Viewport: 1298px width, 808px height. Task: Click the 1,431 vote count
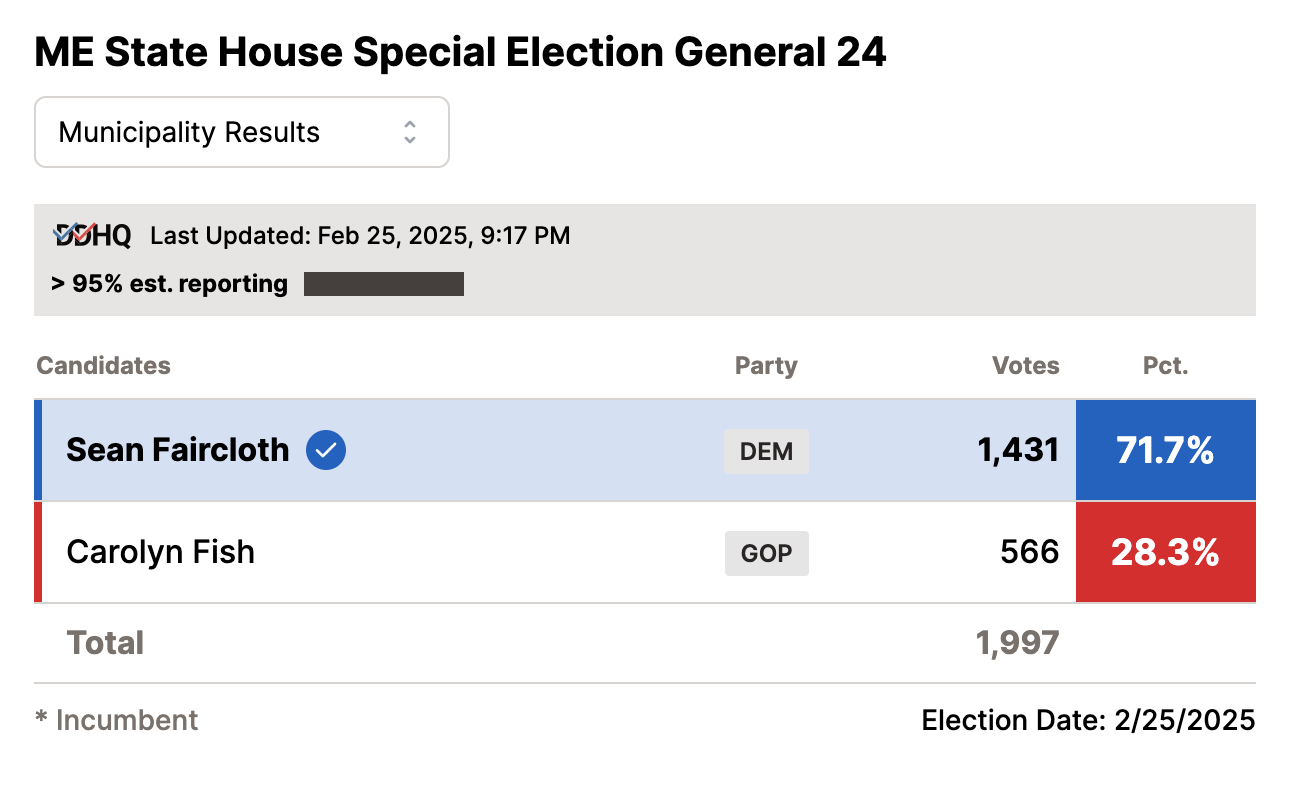(x=1018, y=450)
